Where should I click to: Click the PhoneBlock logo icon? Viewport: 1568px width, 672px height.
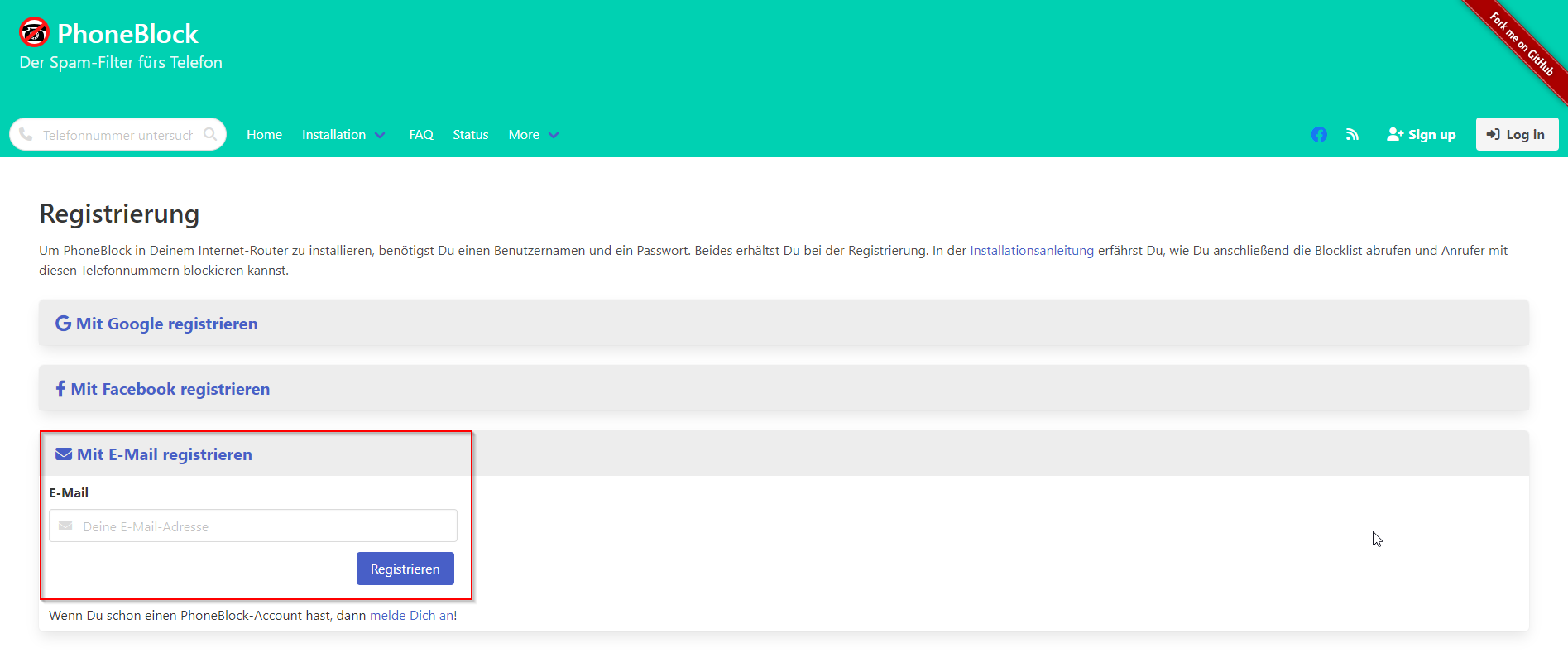(34, 32)
